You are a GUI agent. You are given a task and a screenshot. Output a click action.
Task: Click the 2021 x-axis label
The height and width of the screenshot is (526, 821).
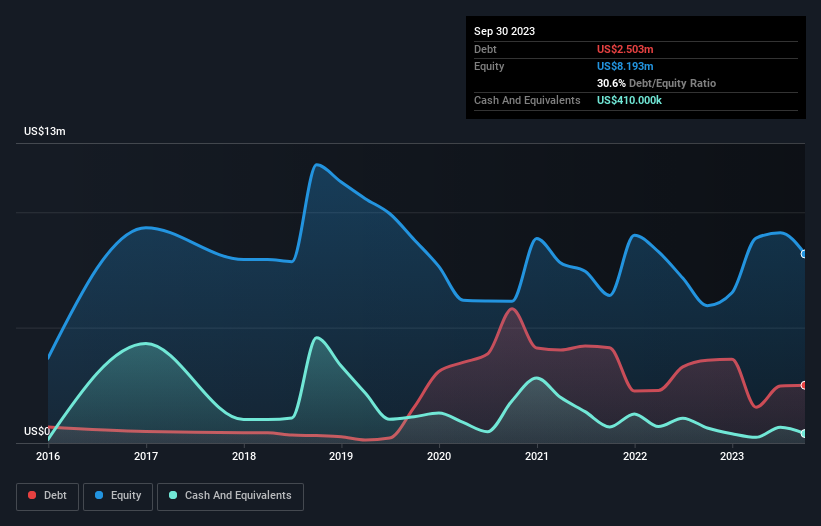[x=537, y=456]
